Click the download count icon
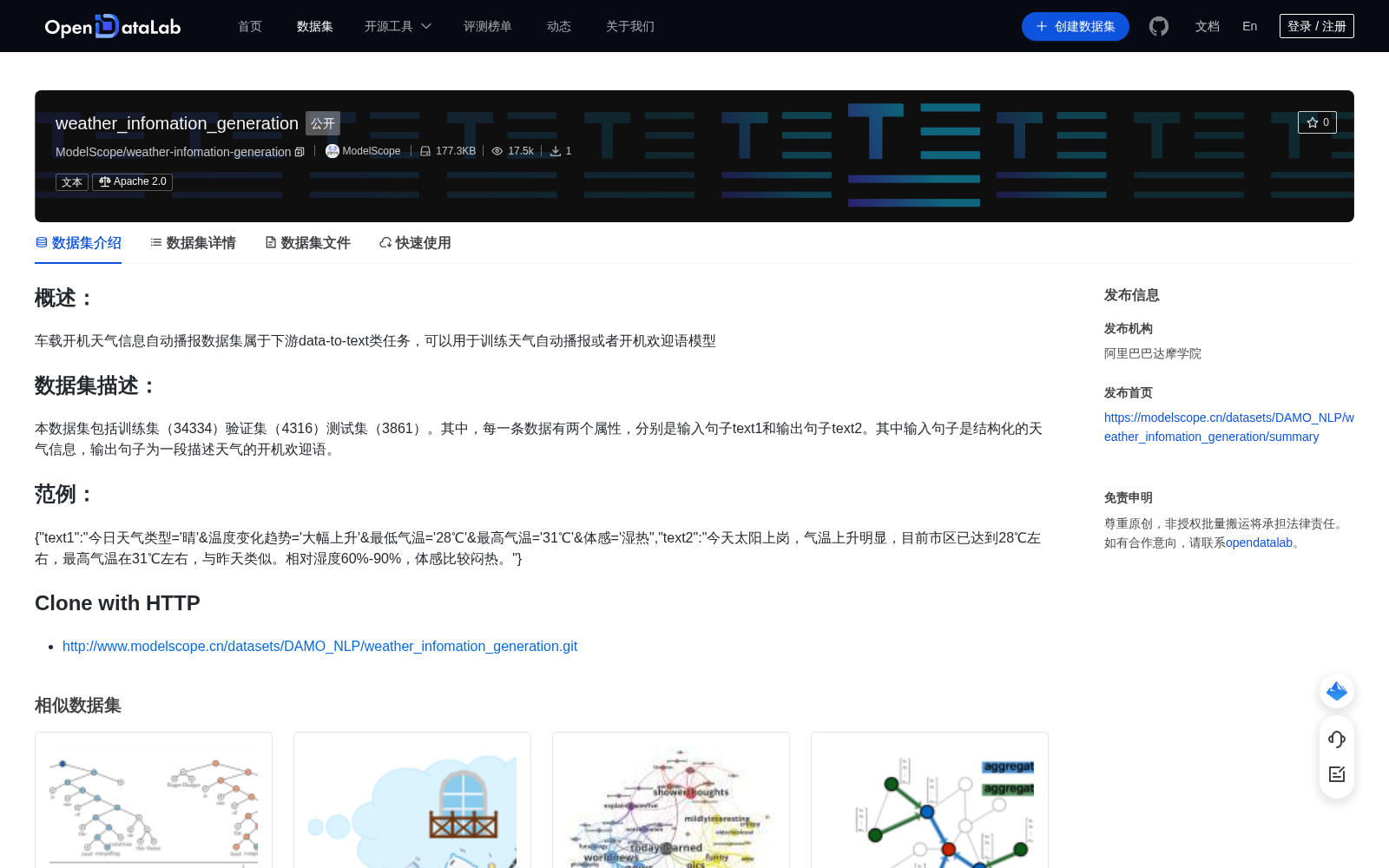Image resolution: width=1389 pixels, height=868 pixels. (556, 151)
